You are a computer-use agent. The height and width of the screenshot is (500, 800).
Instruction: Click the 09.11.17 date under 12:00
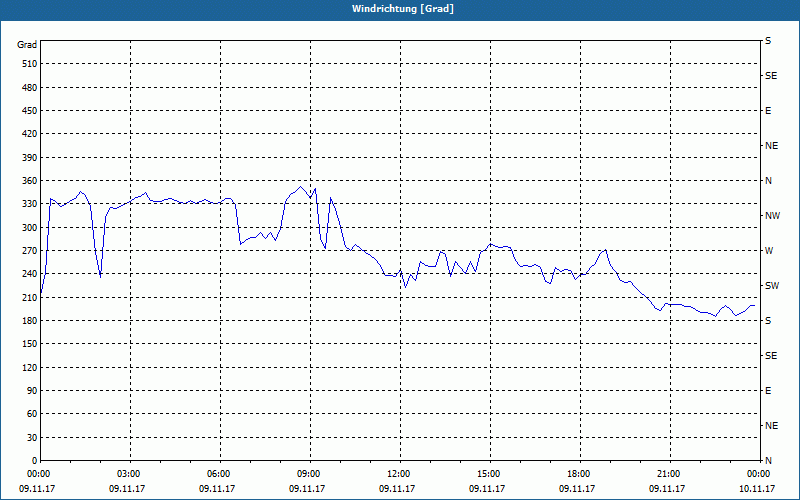tap(397, 489)
